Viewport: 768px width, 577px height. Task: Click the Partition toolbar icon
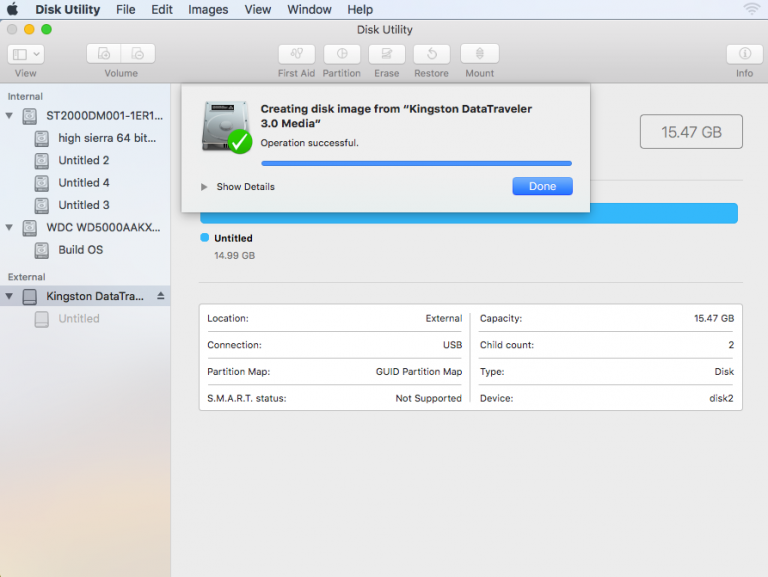[x=342, y=54]
